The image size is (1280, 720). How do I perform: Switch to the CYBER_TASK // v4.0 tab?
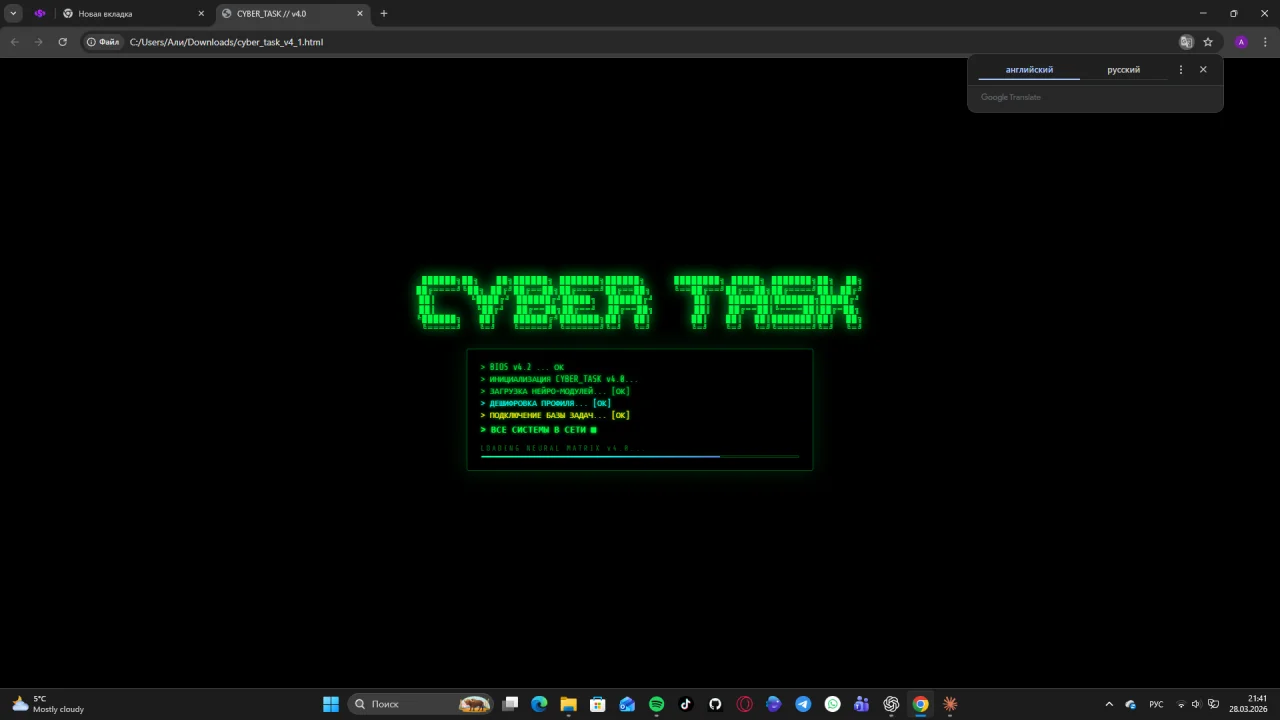pyautogui.click(x=292, y=14)
